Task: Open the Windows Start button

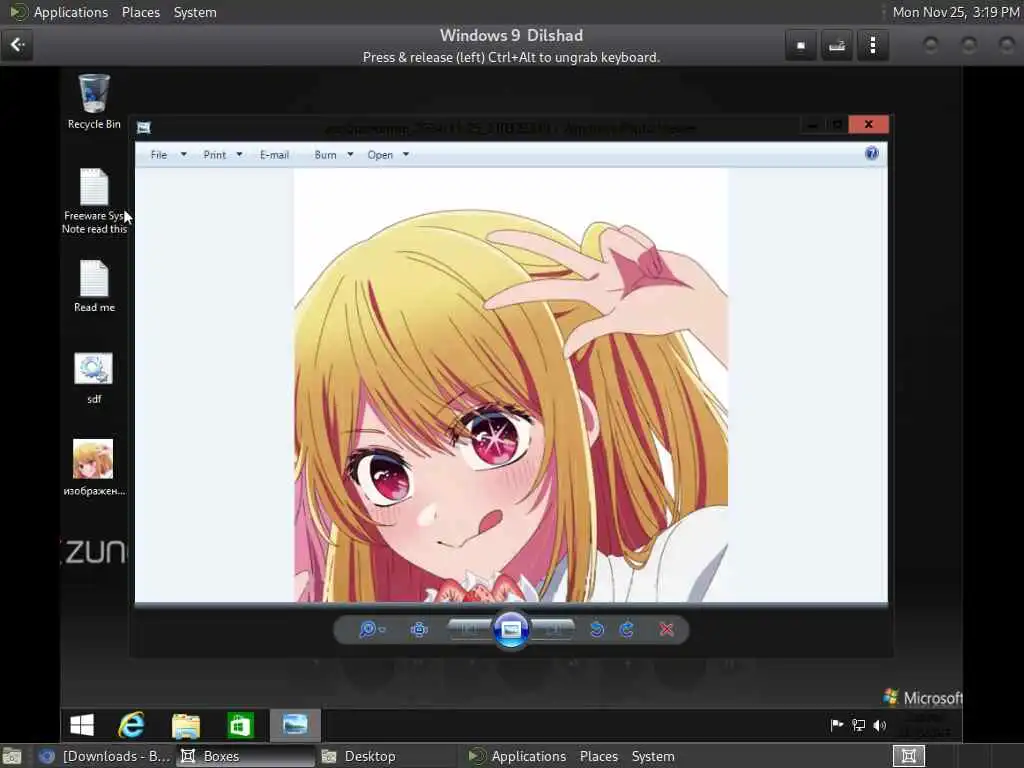Action: (82, 725)
